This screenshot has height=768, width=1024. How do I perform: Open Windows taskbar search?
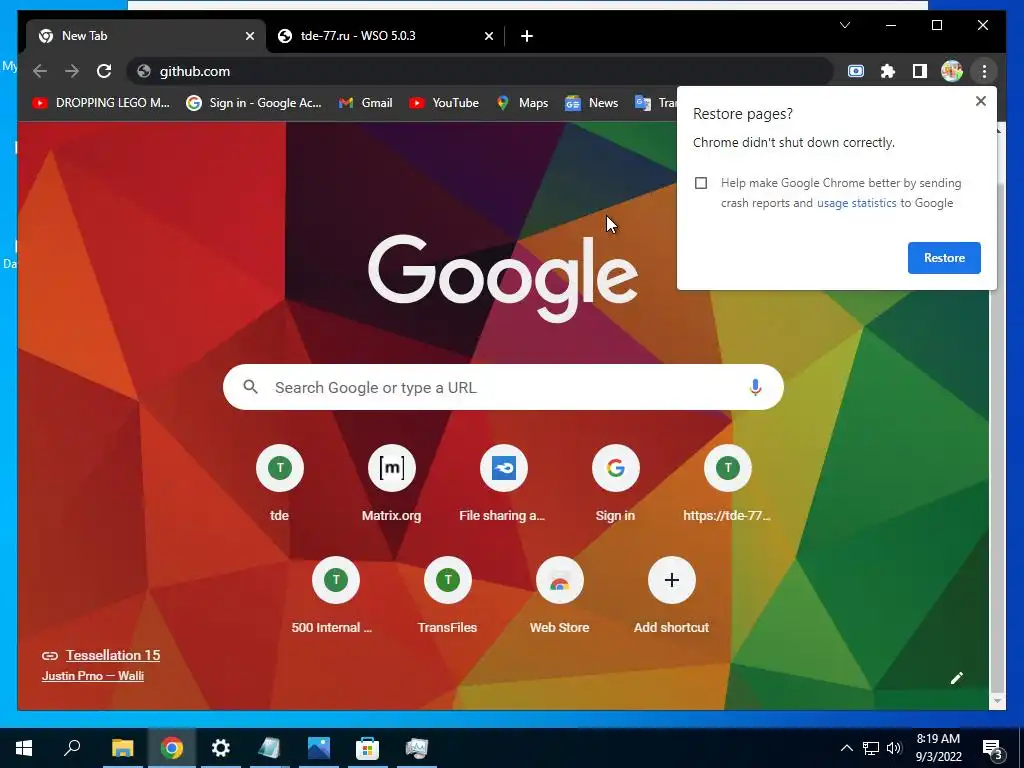(72, 748)
